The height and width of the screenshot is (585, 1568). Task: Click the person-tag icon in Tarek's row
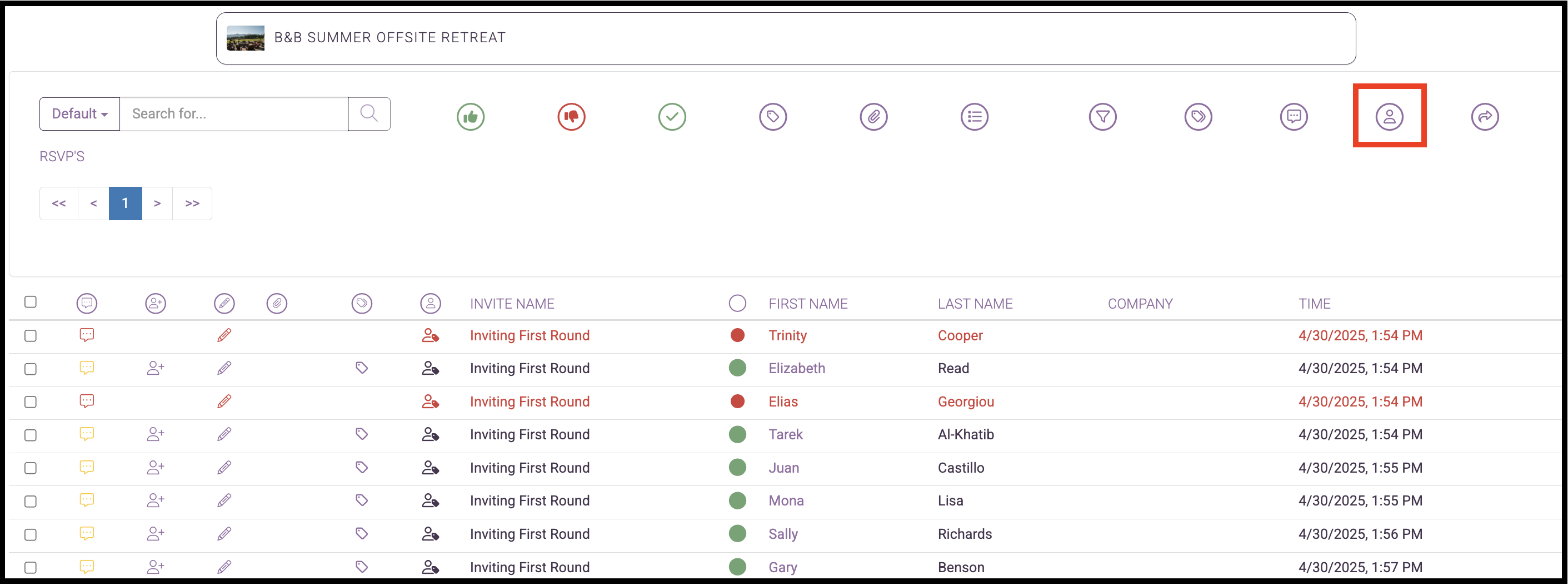pos(431,434)
